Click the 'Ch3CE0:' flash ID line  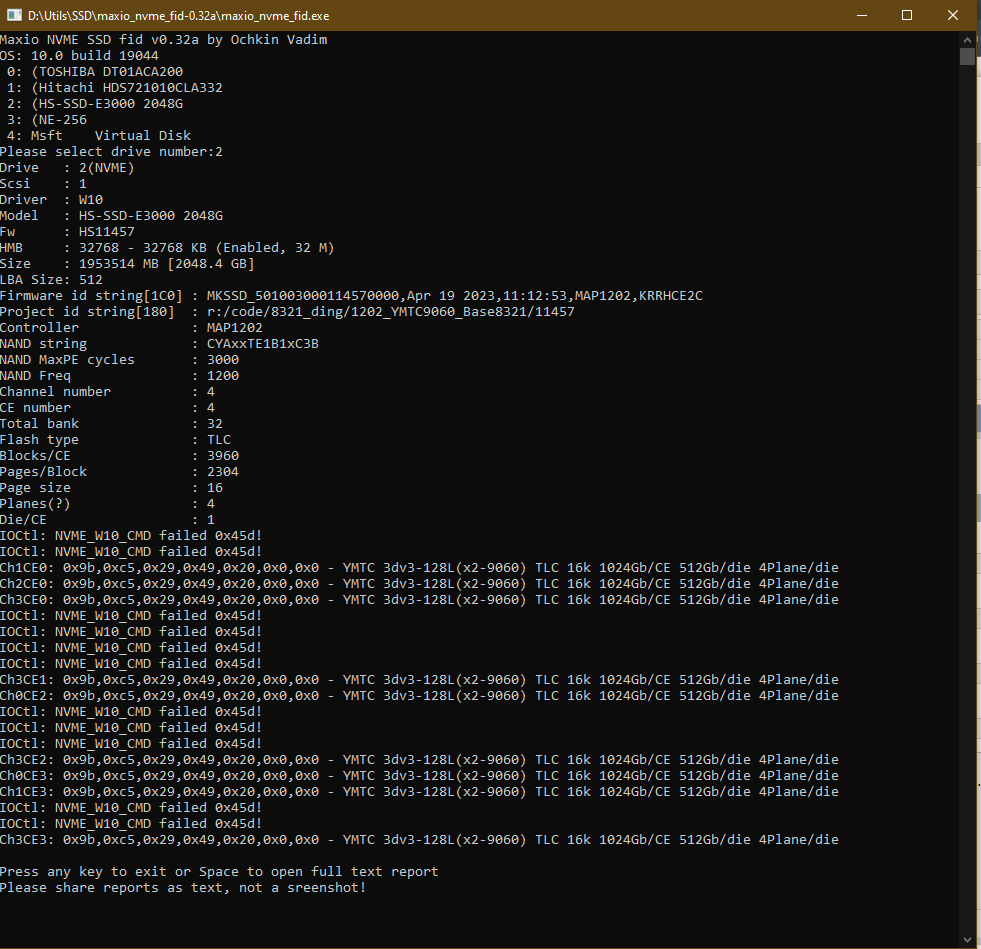(419, 599)
